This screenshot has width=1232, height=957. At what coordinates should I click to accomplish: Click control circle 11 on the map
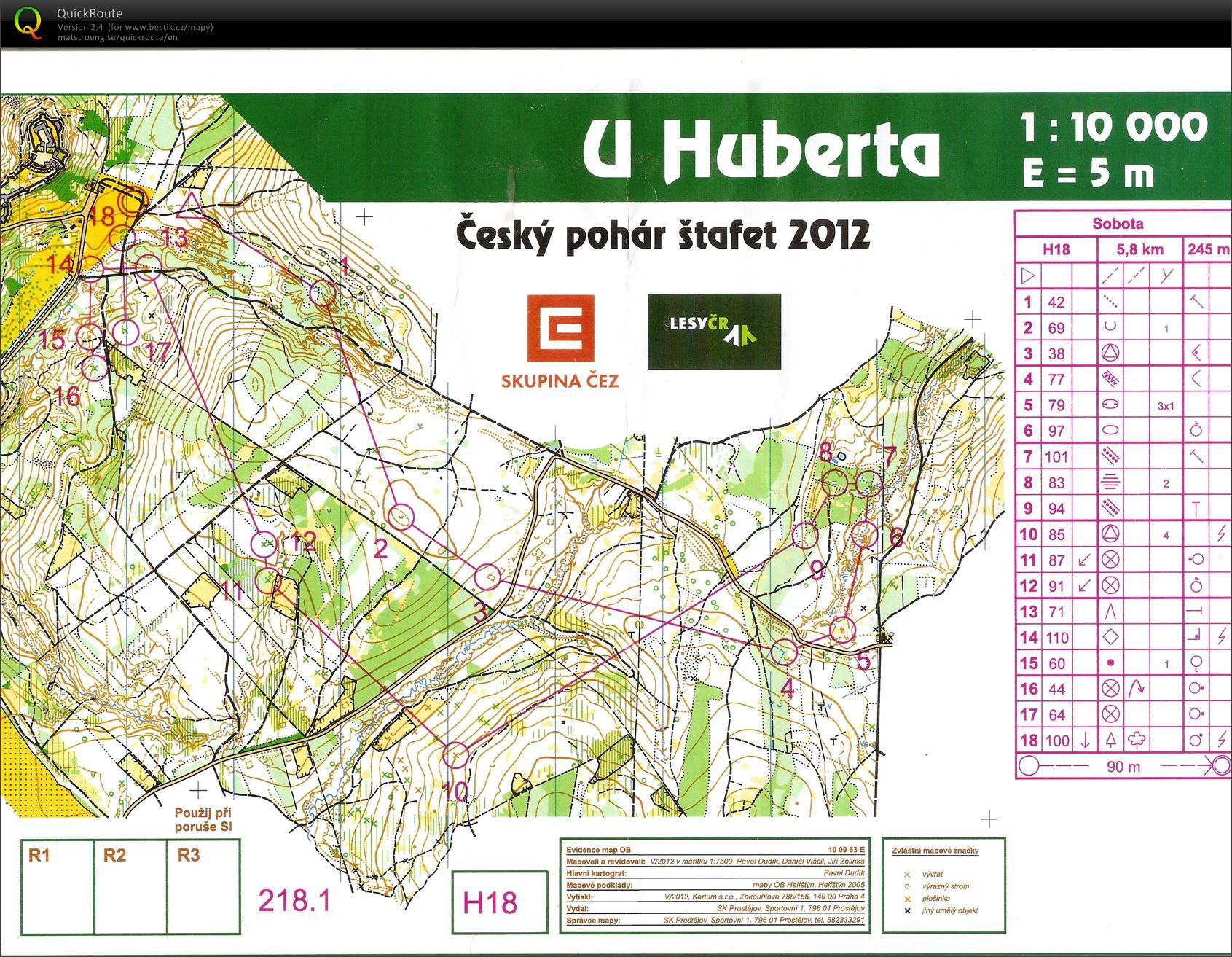[x=268, y=579]
